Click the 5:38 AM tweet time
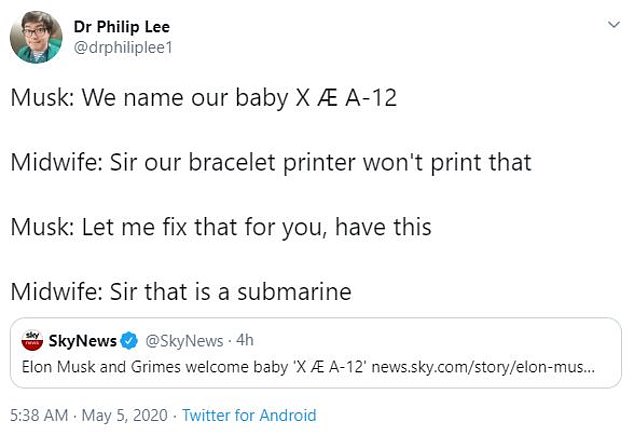This screenshot has height=435, width=634. click(x=38, y=414)
